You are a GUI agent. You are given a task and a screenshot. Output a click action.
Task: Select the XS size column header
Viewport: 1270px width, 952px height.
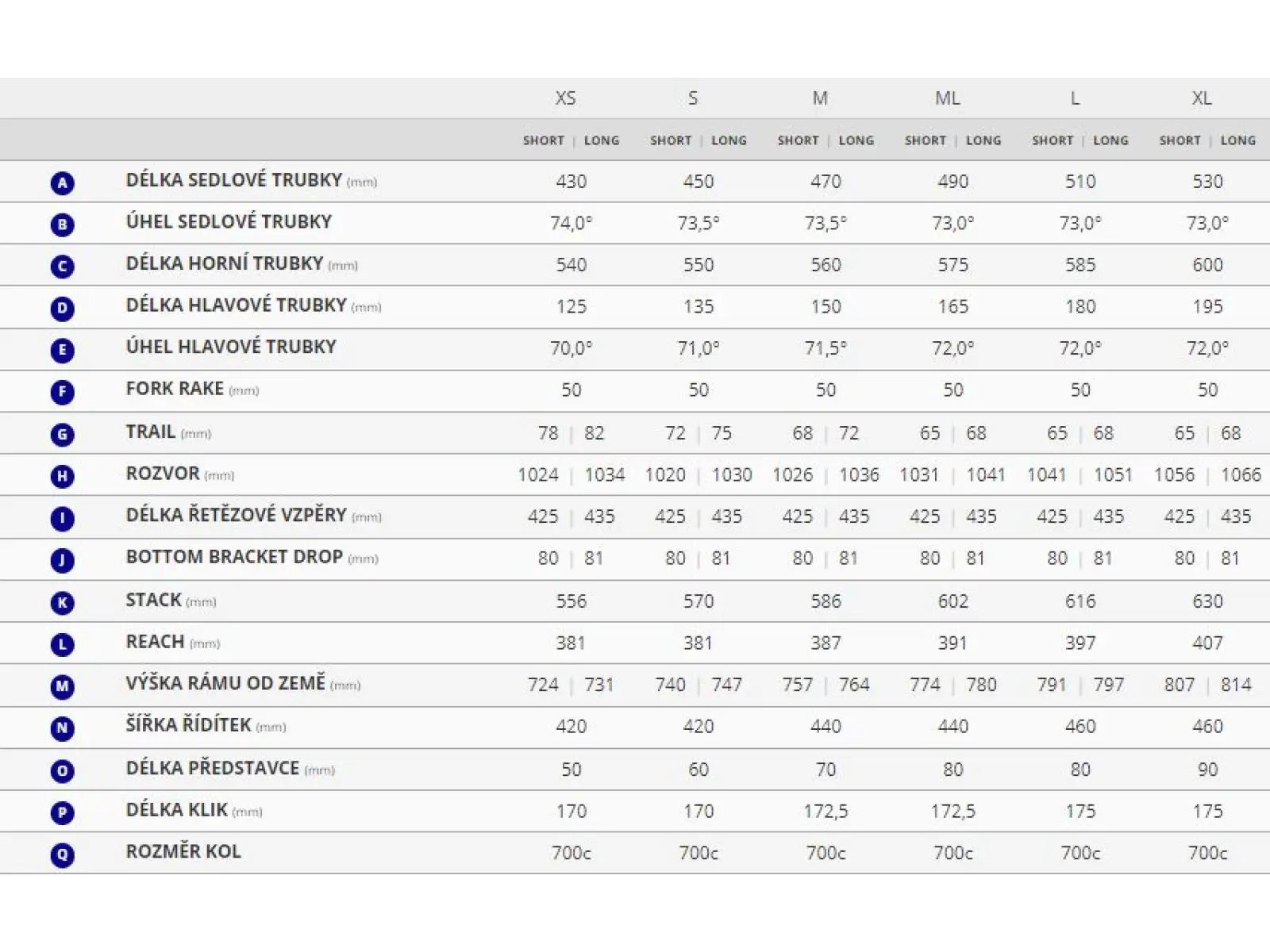(565, 98)
